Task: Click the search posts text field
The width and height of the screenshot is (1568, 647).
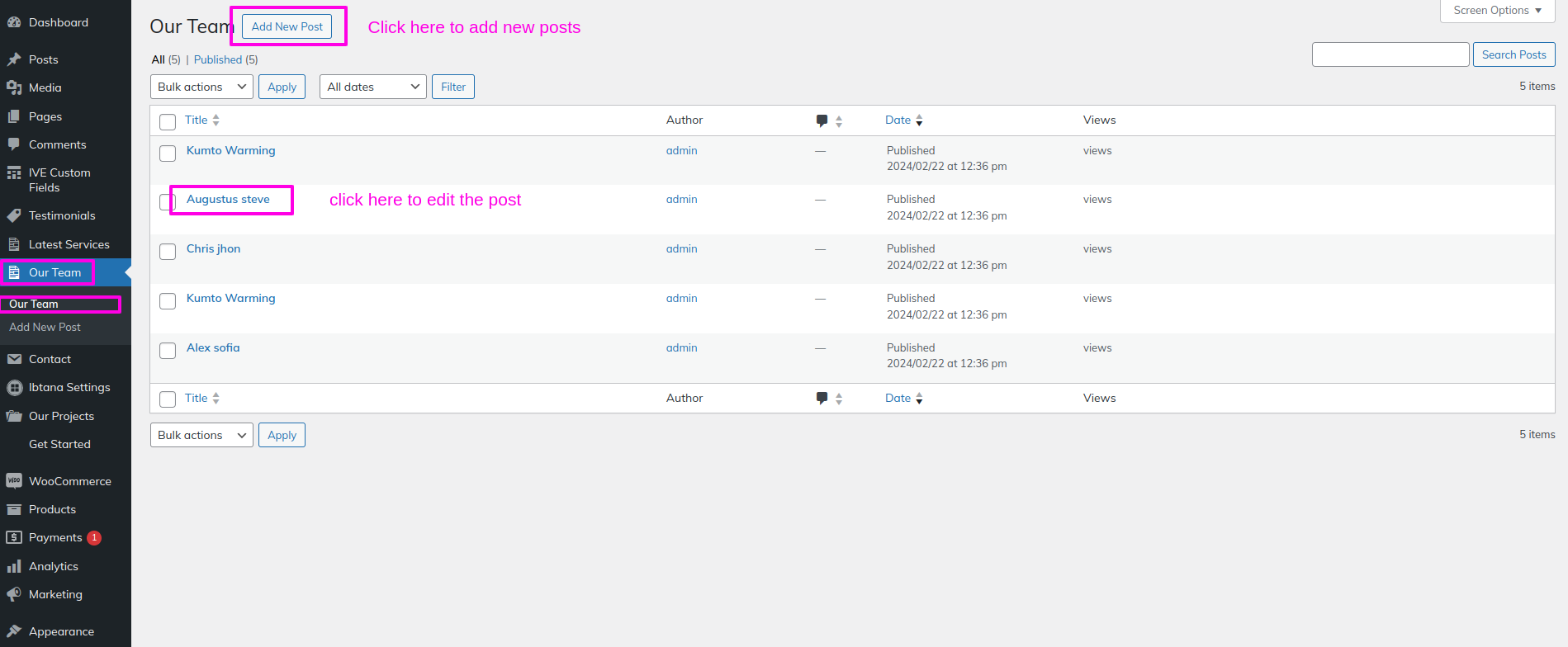Action: pyautogui.click(x=1390, y=54)
